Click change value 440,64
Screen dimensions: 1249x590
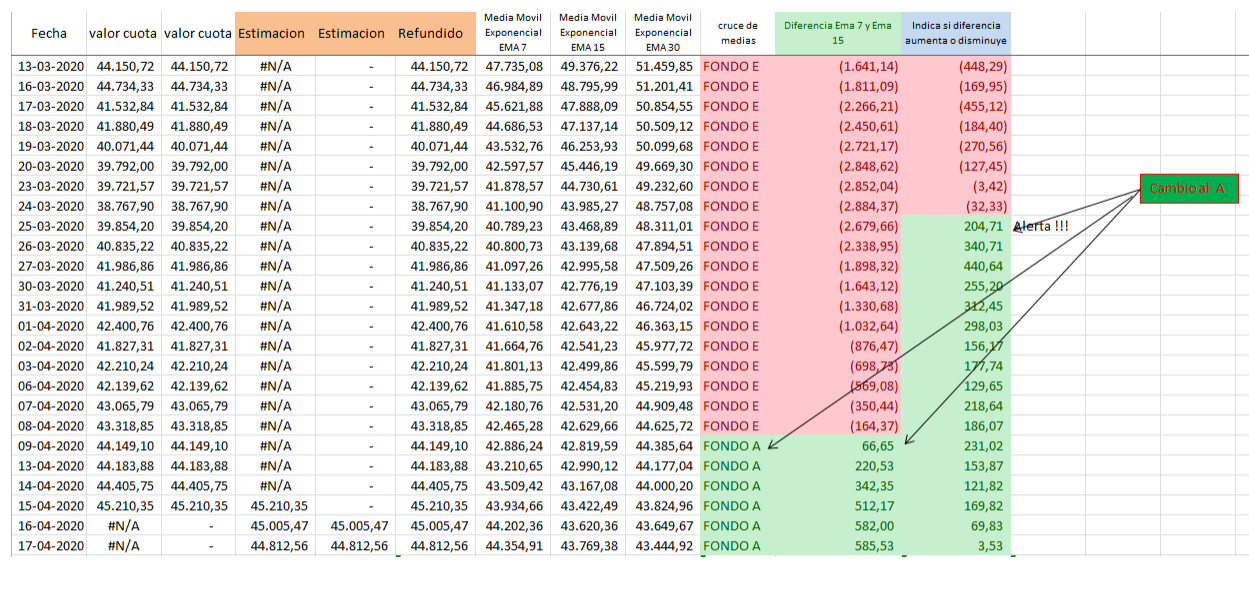[x=956, y=266]
